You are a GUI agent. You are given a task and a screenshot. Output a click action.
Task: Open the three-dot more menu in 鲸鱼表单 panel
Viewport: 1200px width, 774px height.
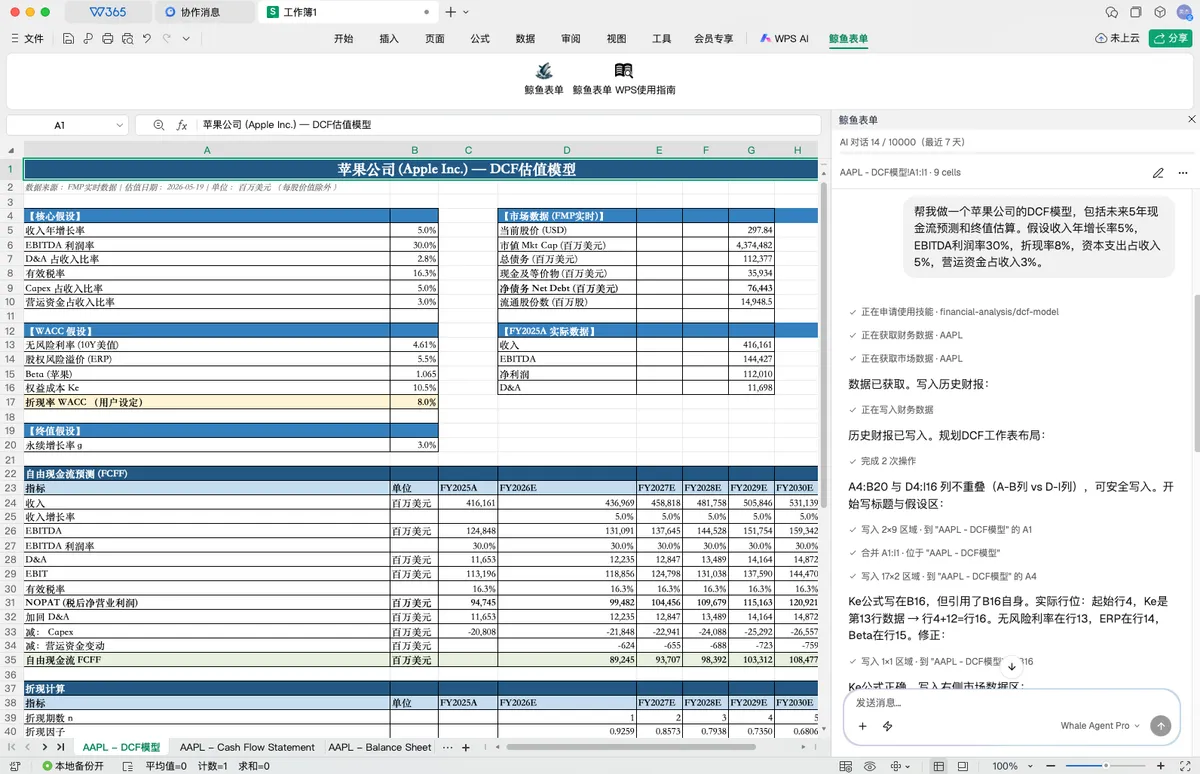tap(1183, 173)
